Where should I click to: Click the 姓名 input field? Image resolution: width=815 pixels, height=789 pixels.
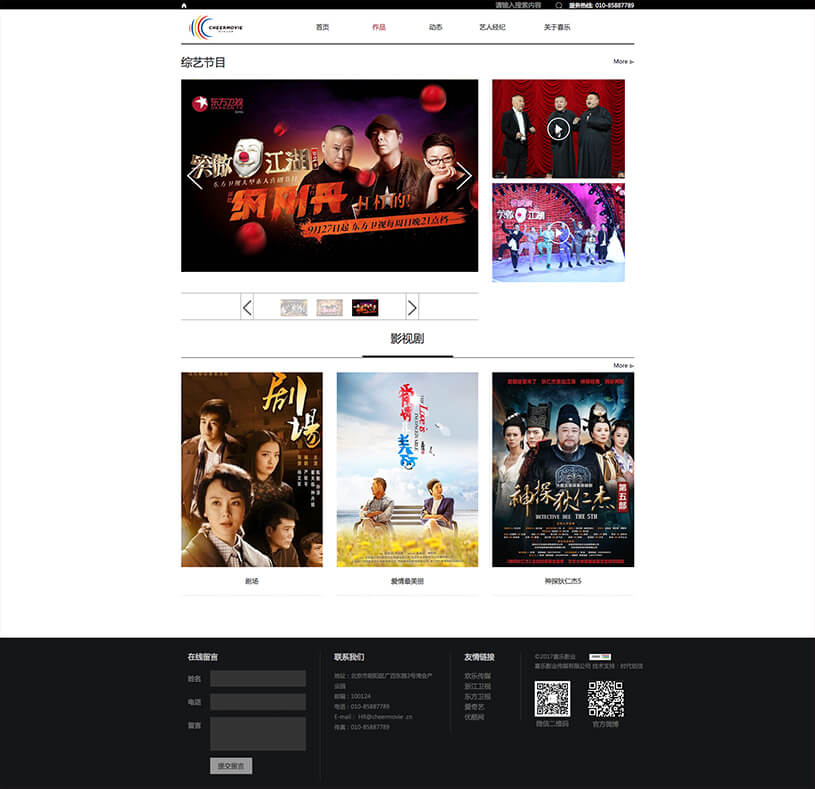258,678
